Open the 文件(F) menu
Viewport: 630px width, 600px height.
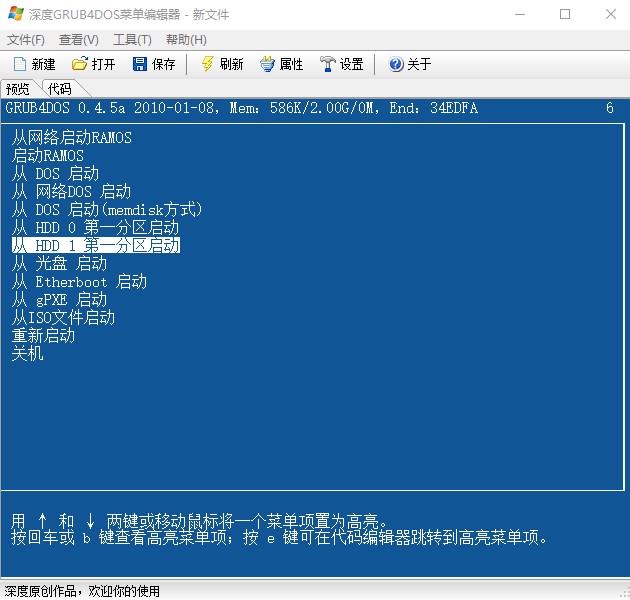26,40
